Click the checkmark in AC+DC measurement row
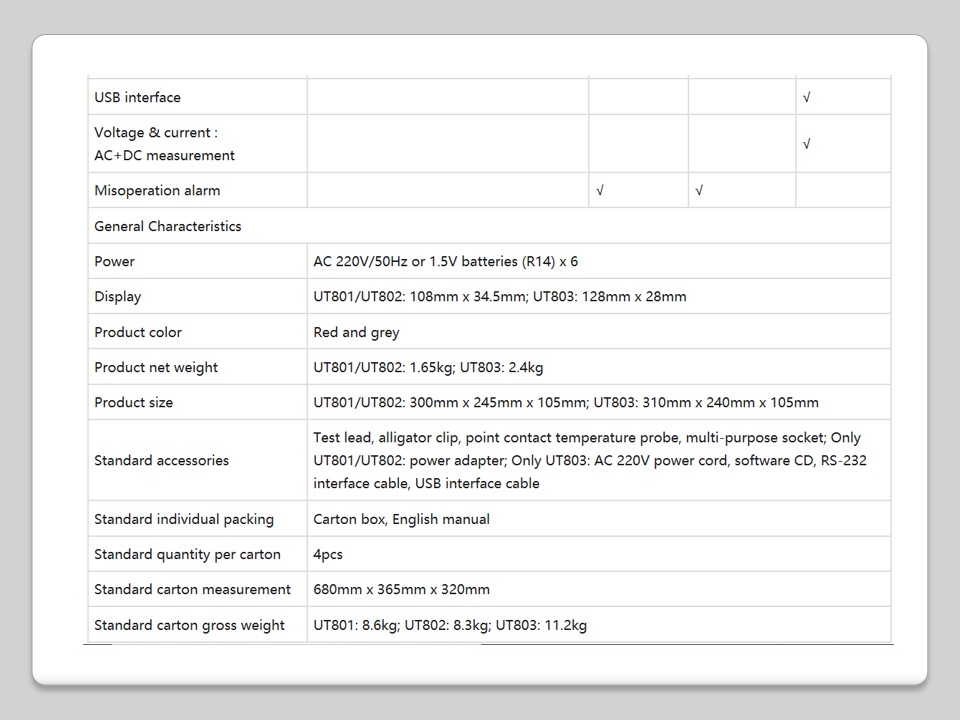This screenshot has height=720, width=960. [807, 144]
